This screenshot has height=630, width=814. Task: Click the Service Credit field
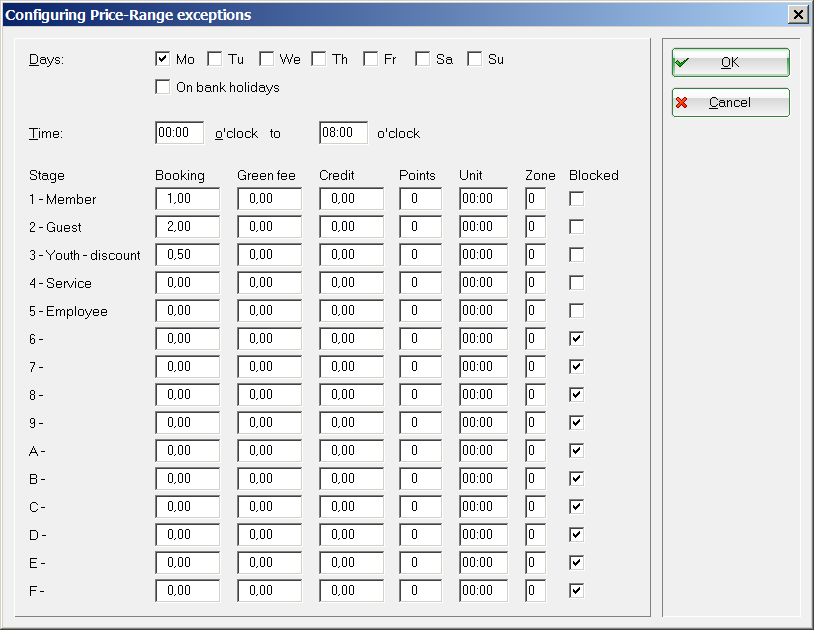(x=351, y=283)
